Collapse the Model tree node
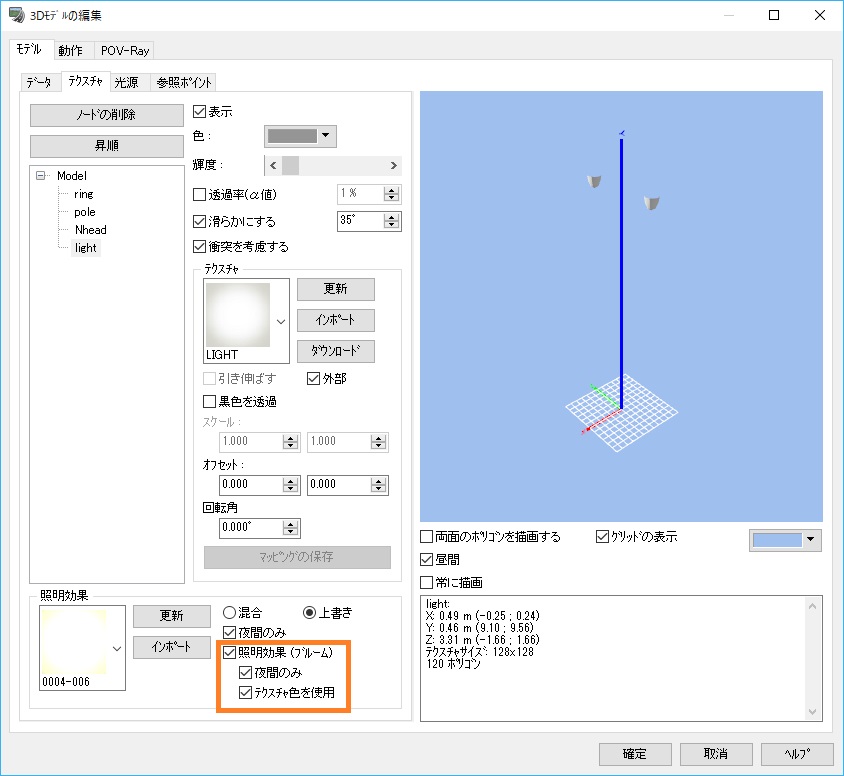The image size is (844, 776). (x=41, y=176)
